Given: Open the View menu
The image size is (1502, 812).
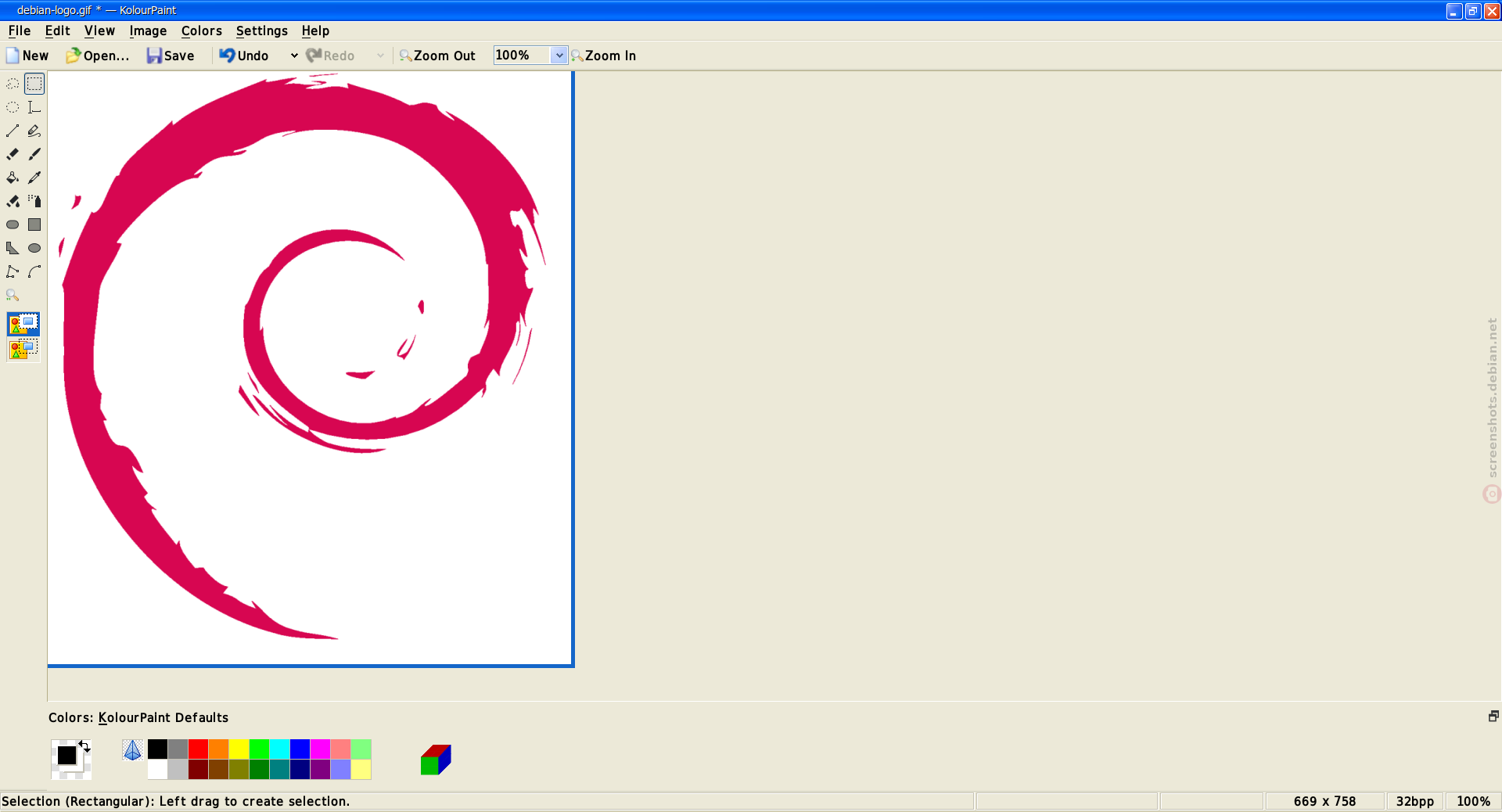Looking at the screenshot, I should pos(99,31).
